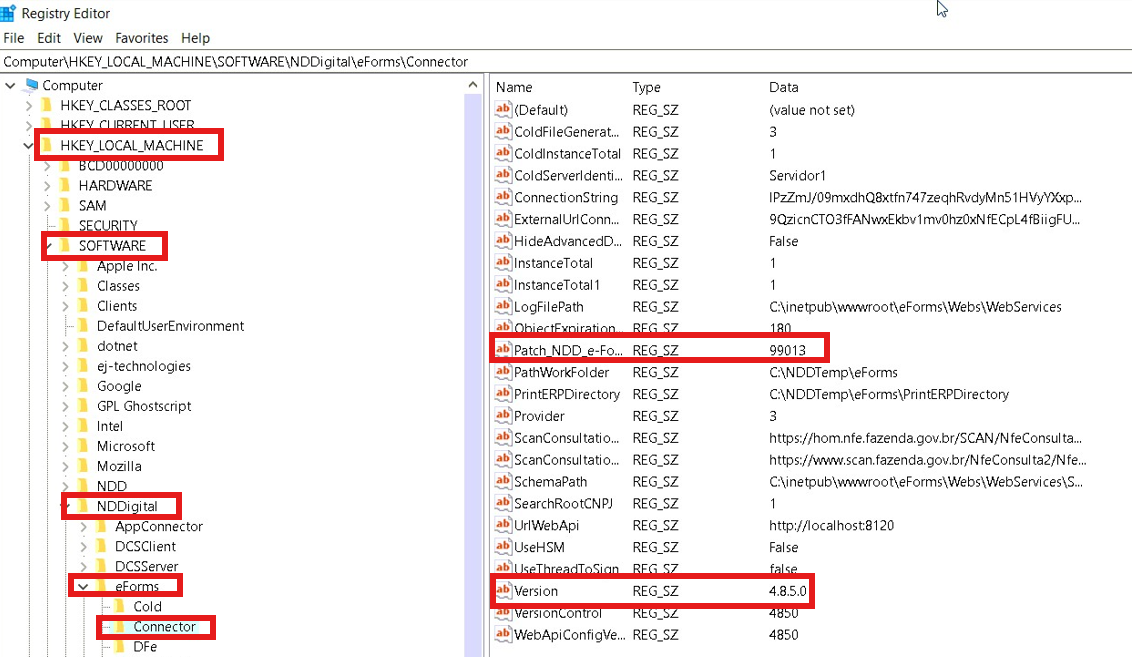
Task: Select the ColdFileGenerat... value name
Action: point(566,131)
